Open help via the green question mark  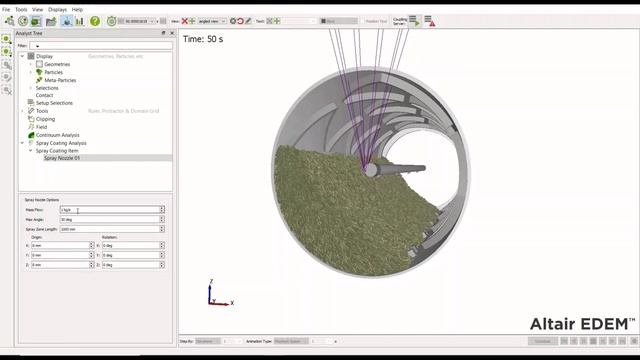(95, 21)
